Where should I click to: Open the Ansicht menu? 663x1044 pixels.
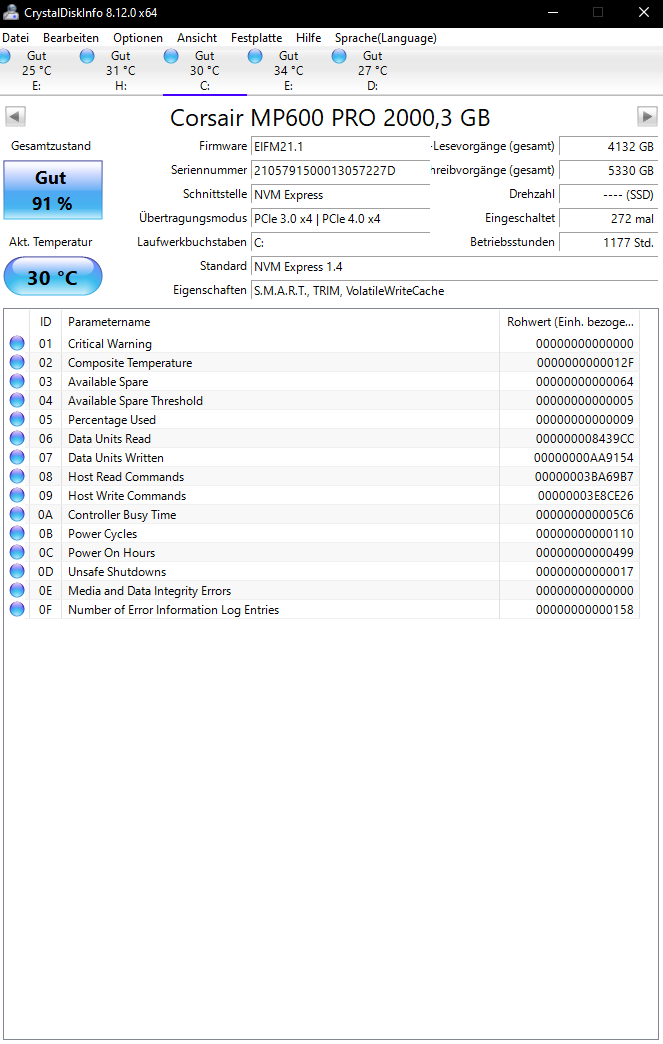pyautogui.click(x=197, y=38)
